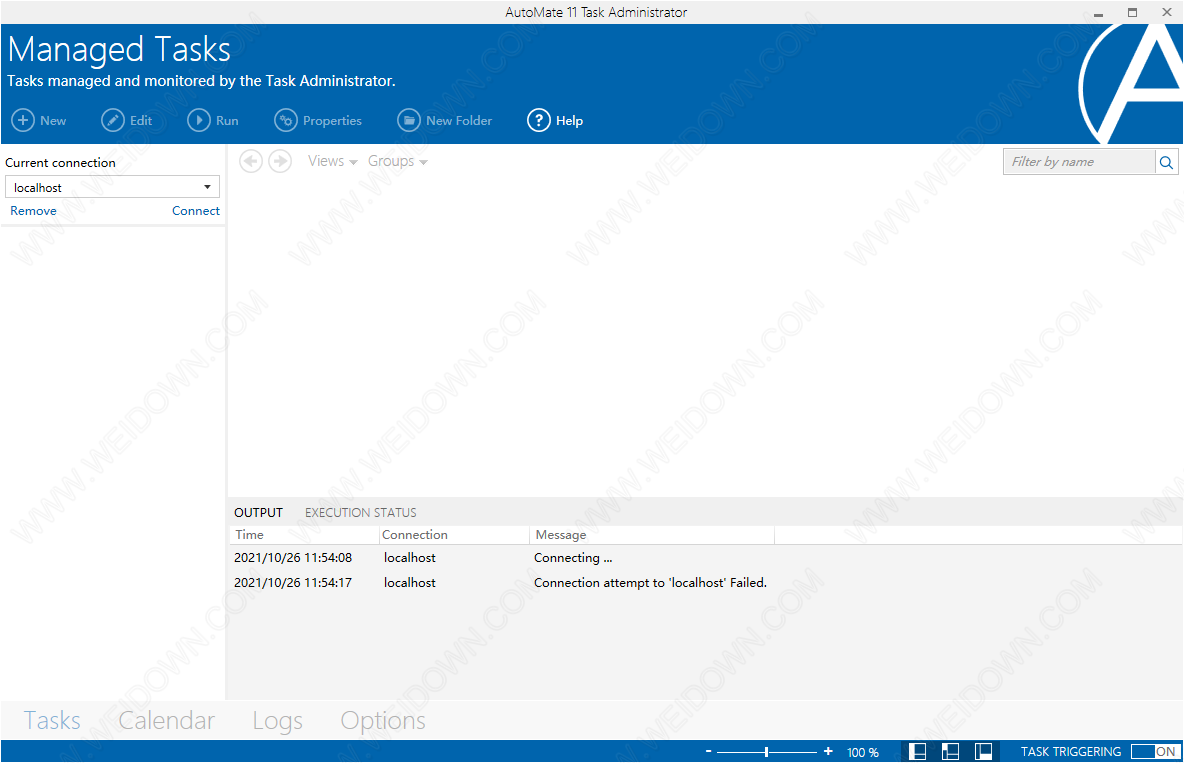Create a New Folder from the toolbar
The height and width of the screenshot is (763, 1184).
[408, 121]
